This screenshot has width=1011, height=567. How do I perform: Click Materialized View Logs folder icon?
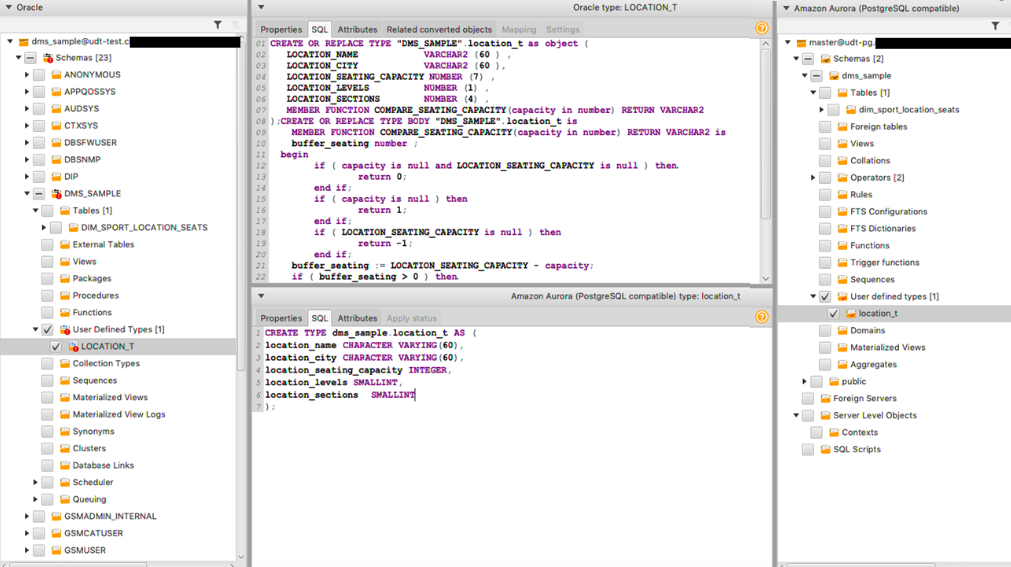click(x=64, y=414)
